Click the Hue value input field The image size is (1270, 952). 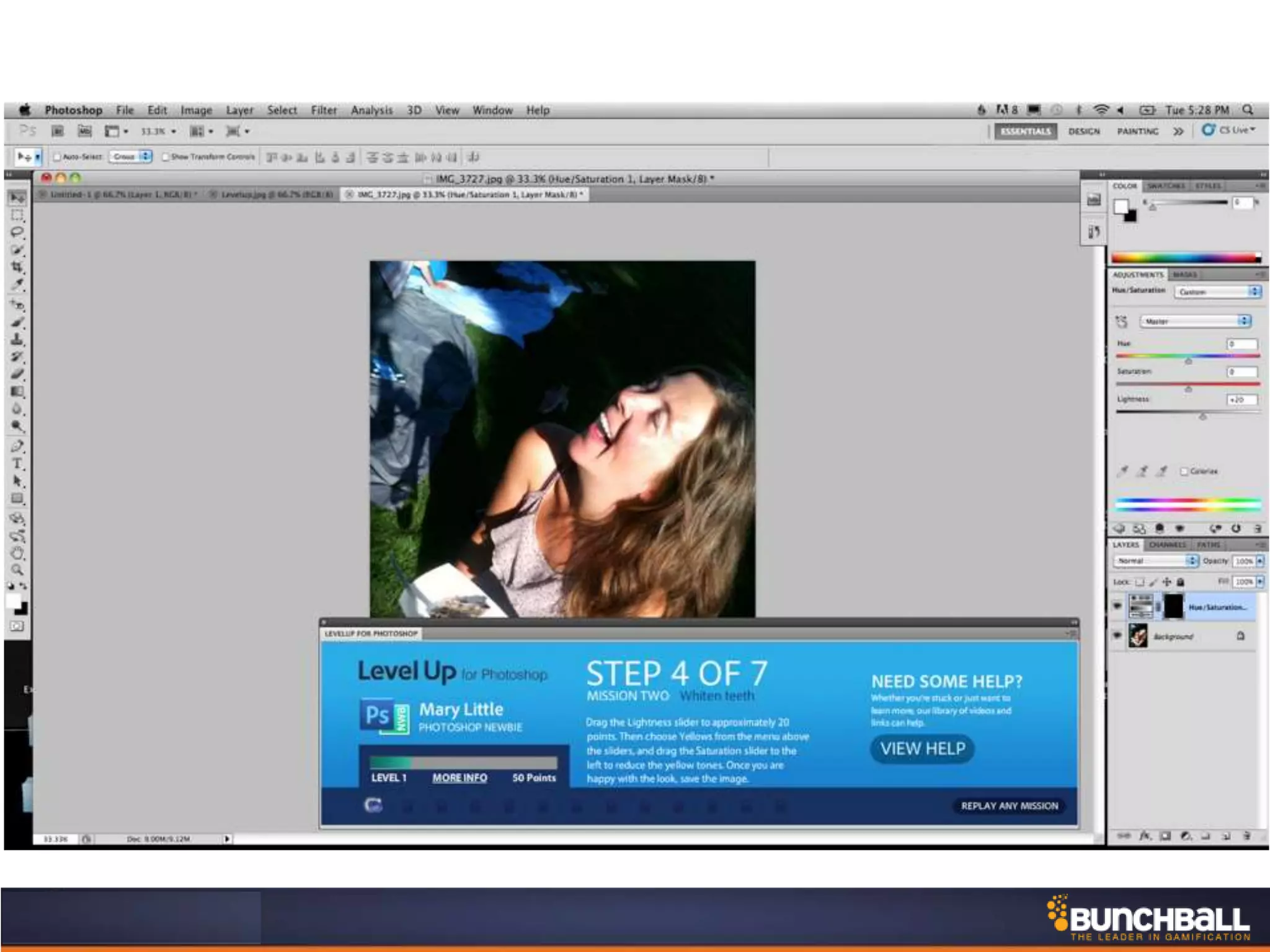click(1242, 344)
